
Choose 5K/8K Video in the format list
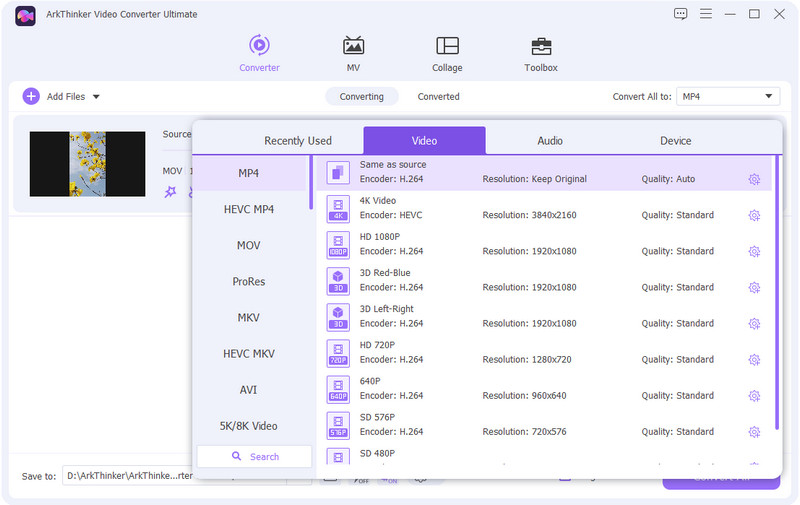click(x=249, y=426)
